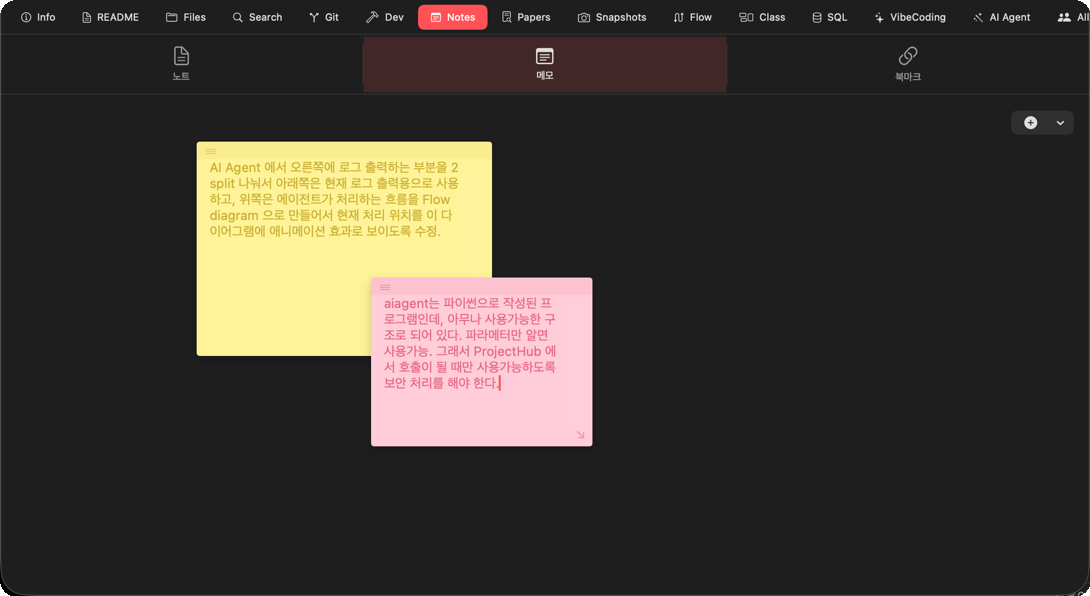The width and height of the screenshot is (1090, 596).
Task: Go to the Papers tab
Action: pos(525,17)
